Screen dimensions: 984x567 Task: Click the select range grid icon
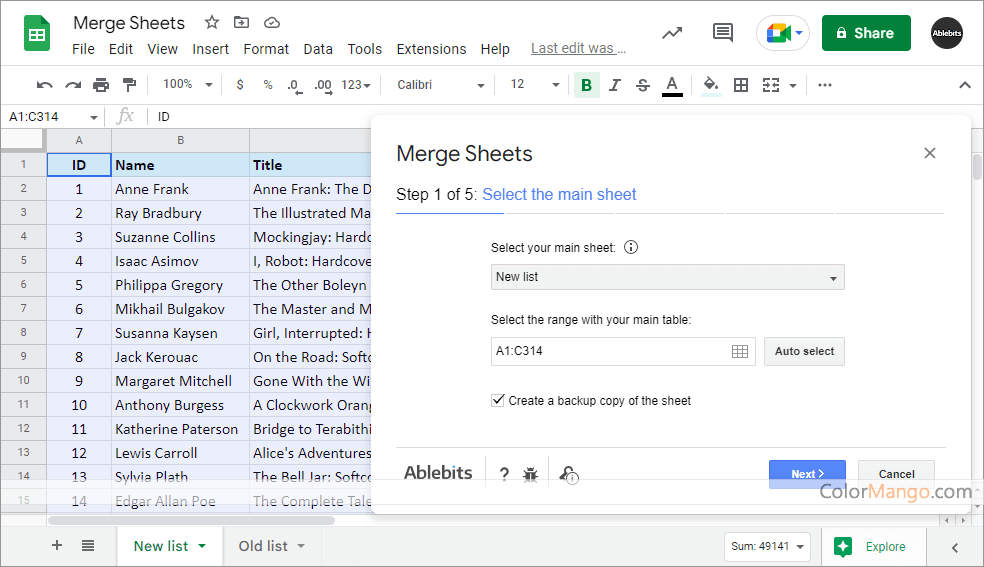pyautogui.click(x=740, y=351)
